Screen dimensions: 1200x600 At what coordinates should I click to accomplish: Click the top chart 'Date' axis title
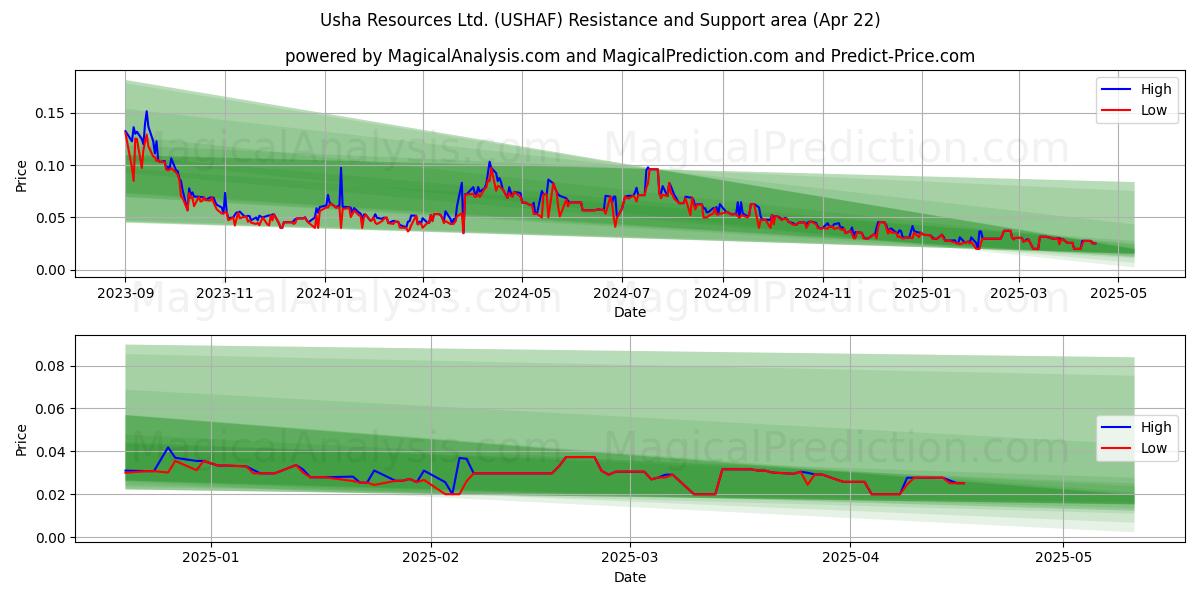tap(630, 312)
